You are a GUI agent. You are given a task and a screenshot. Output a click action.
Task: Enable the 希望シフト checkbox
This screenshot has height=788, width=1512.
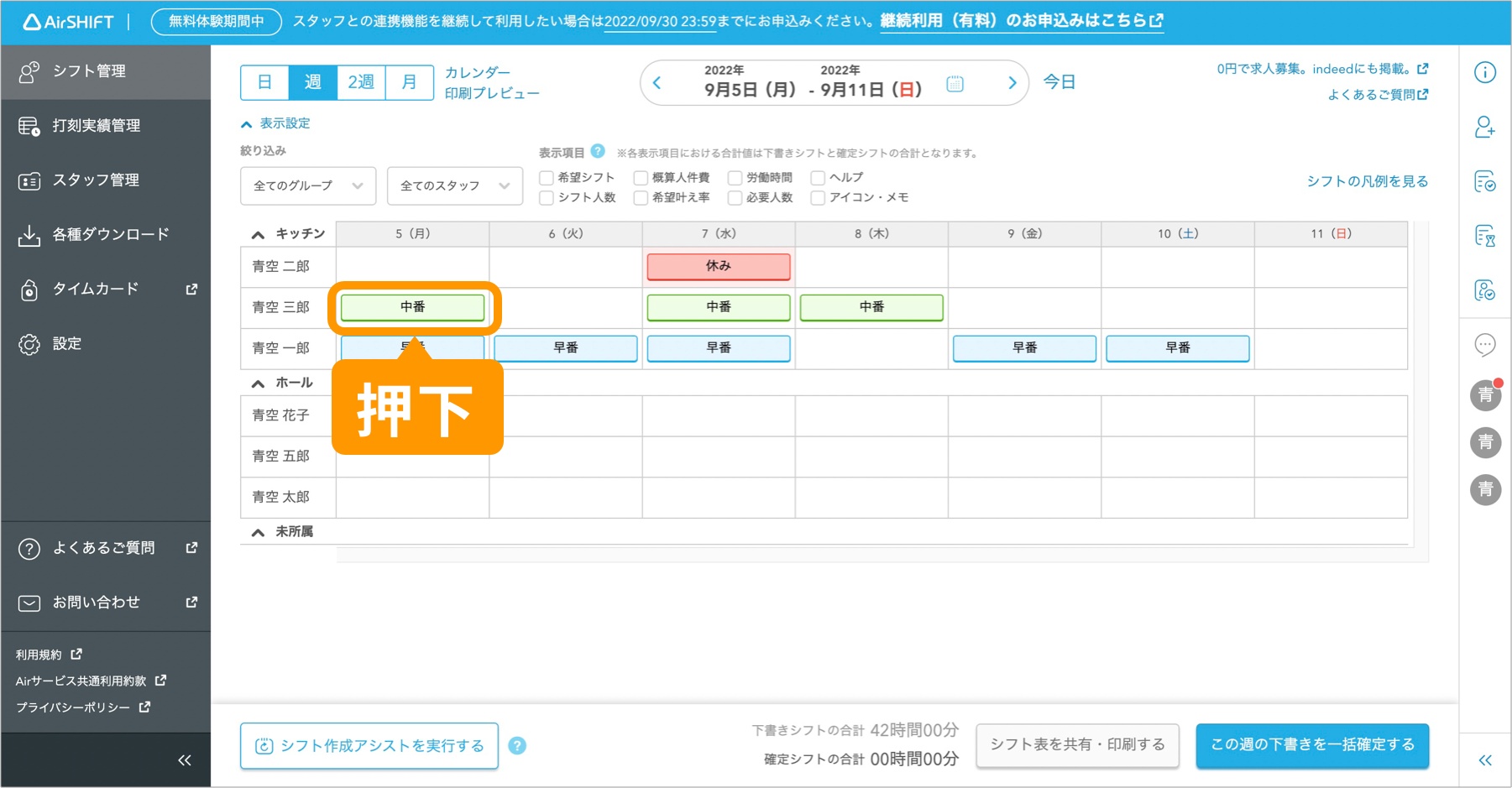(x=547, y=178)
